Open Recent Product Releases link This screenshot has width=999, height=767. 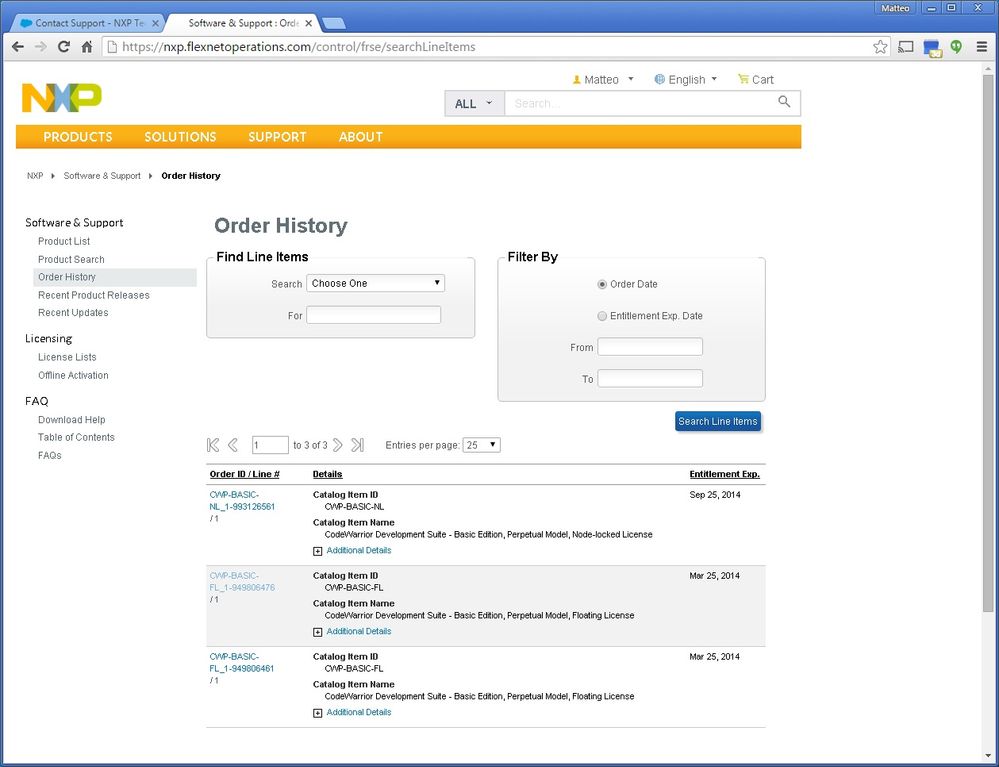coord(94,295)
